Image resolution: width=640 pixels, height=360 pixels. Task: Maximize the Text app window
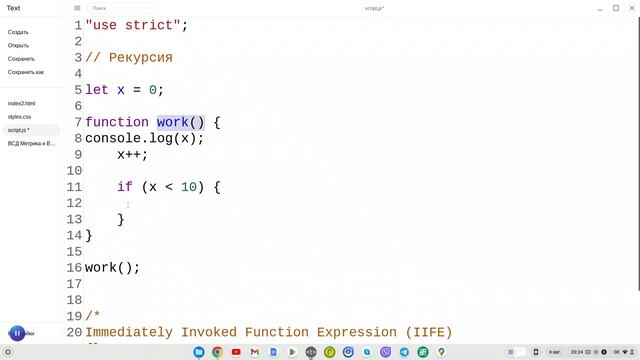click(616, 8)
